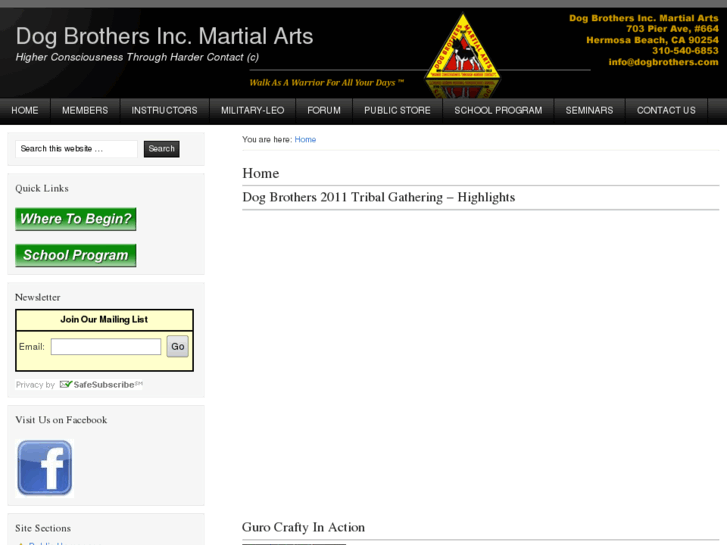Open the 2011 Tribal Gathering Highlights heading
Screen dimensions: 727x545
[378, 198]
